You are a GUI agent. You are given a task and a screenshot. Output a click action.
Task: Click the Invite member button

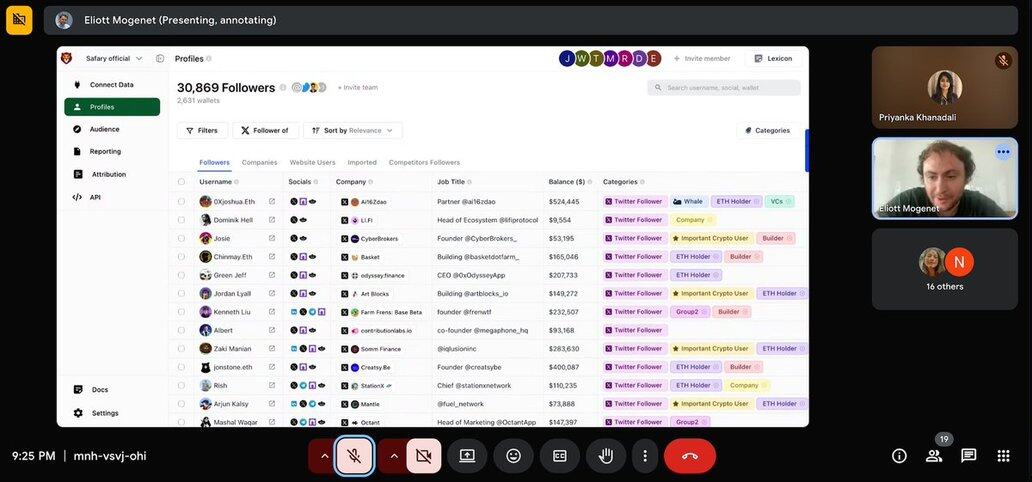pyautogui.click(x=702, y=58)
